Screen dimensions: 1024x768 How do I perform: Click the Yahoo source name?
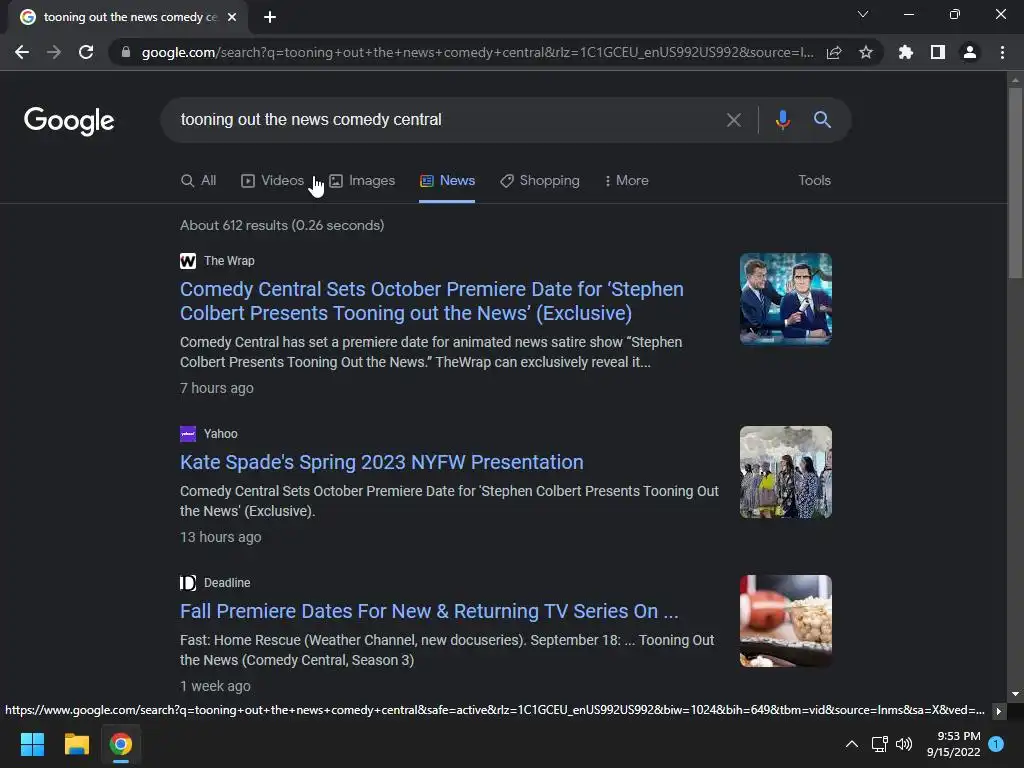pyautogui.click(x=221, y=434)
